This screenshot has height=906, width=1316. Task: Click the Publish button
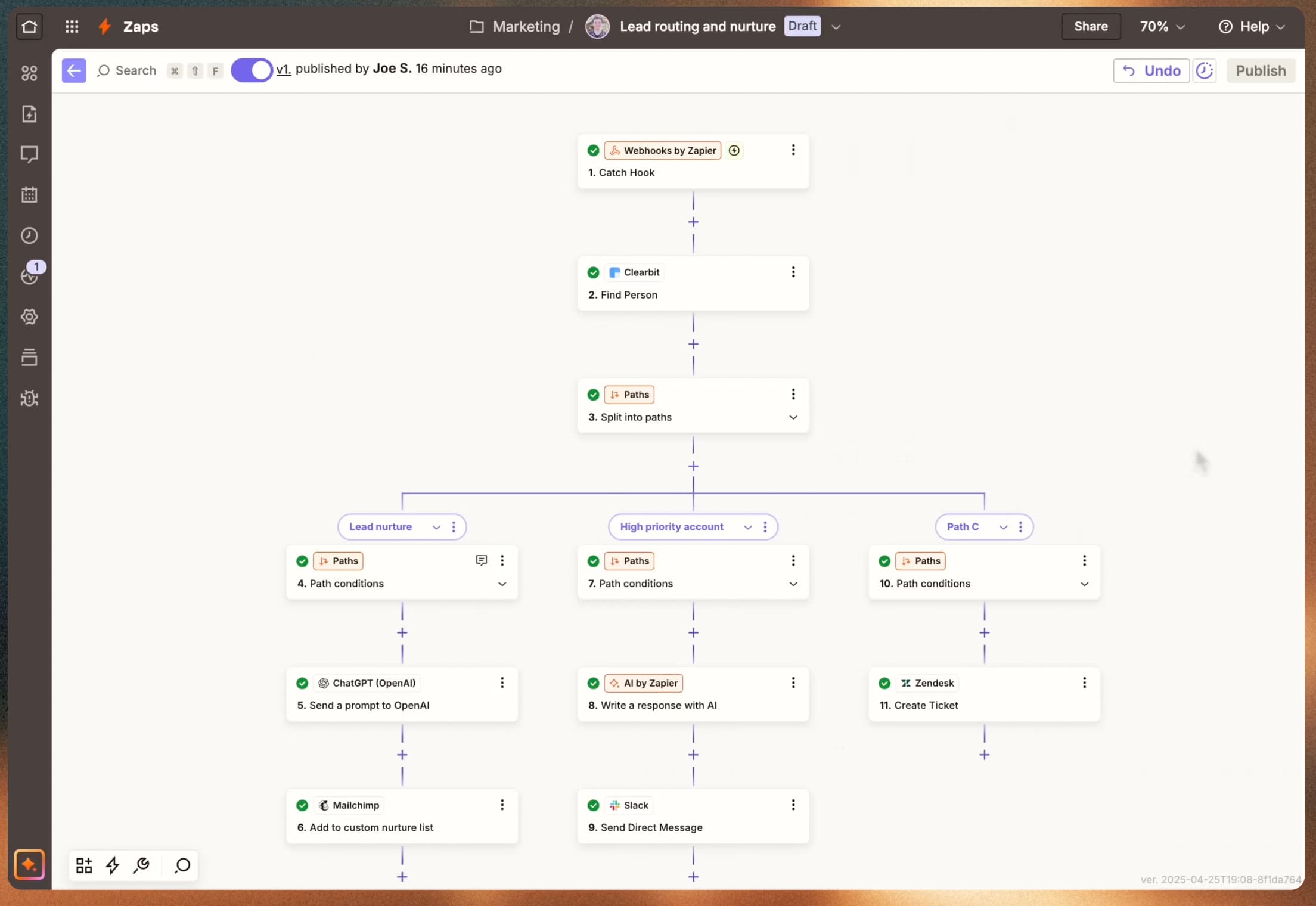(x=1261, y=70)
